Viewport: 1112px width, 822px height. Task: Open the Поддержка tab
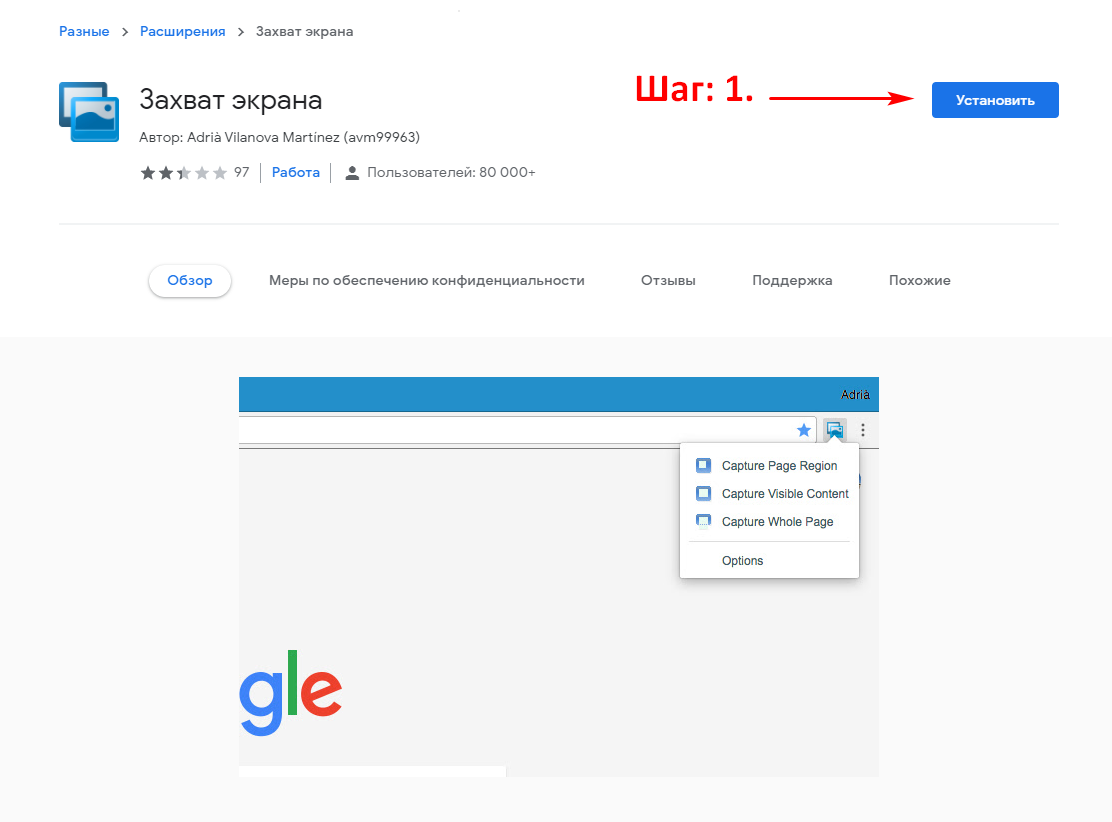pos(792,281)
